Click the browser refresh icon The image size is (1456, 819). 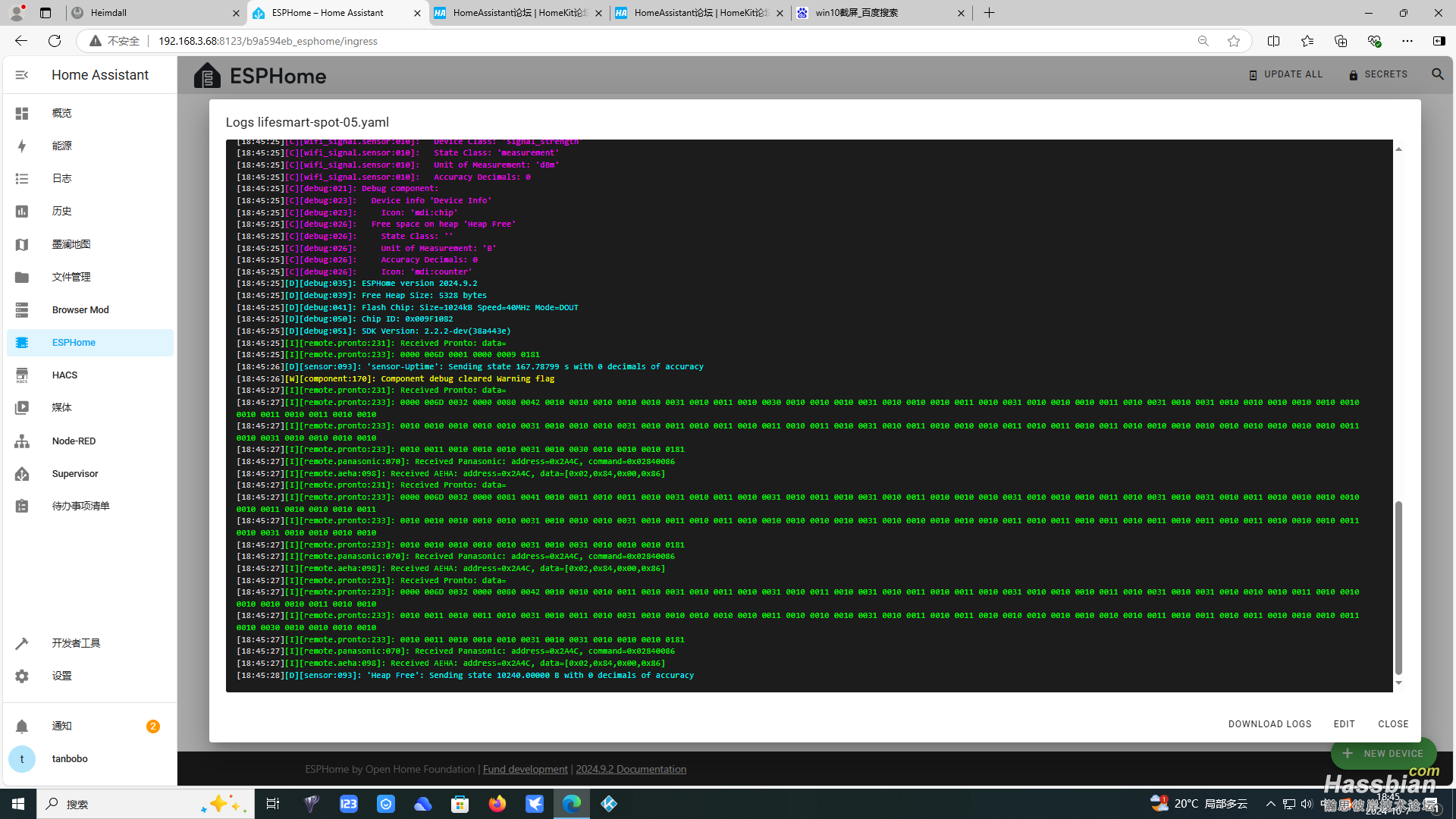[x=55, y=41]
